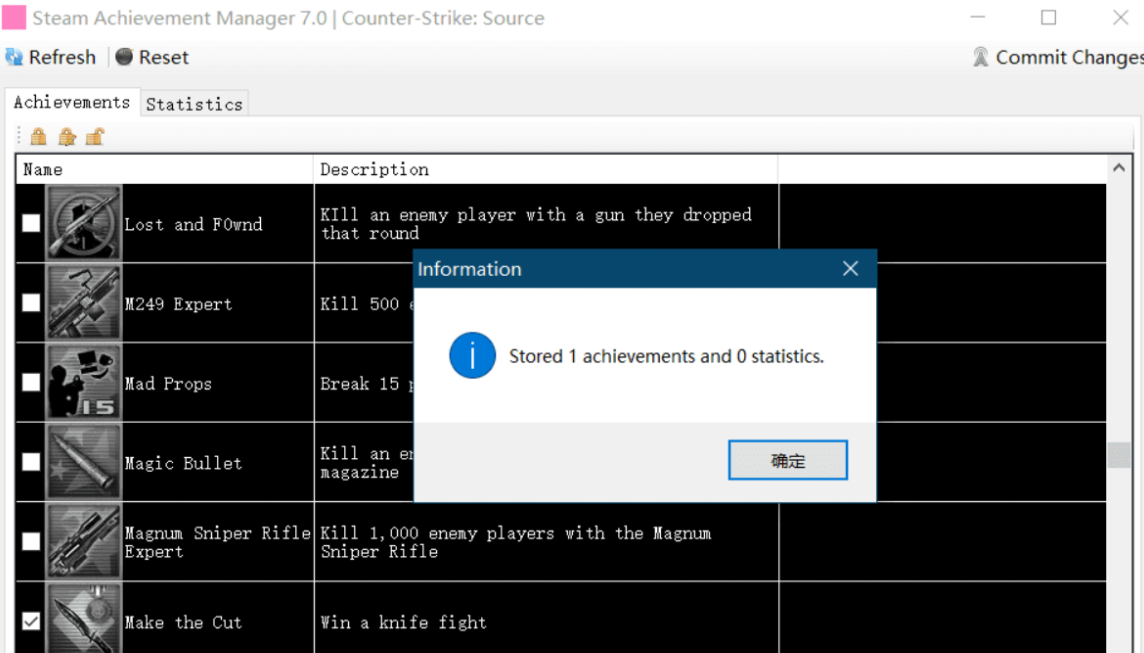Click the "Stored 1 achievements" message text
Viewport: 1144px width, 653px height.
coord(666,356)
